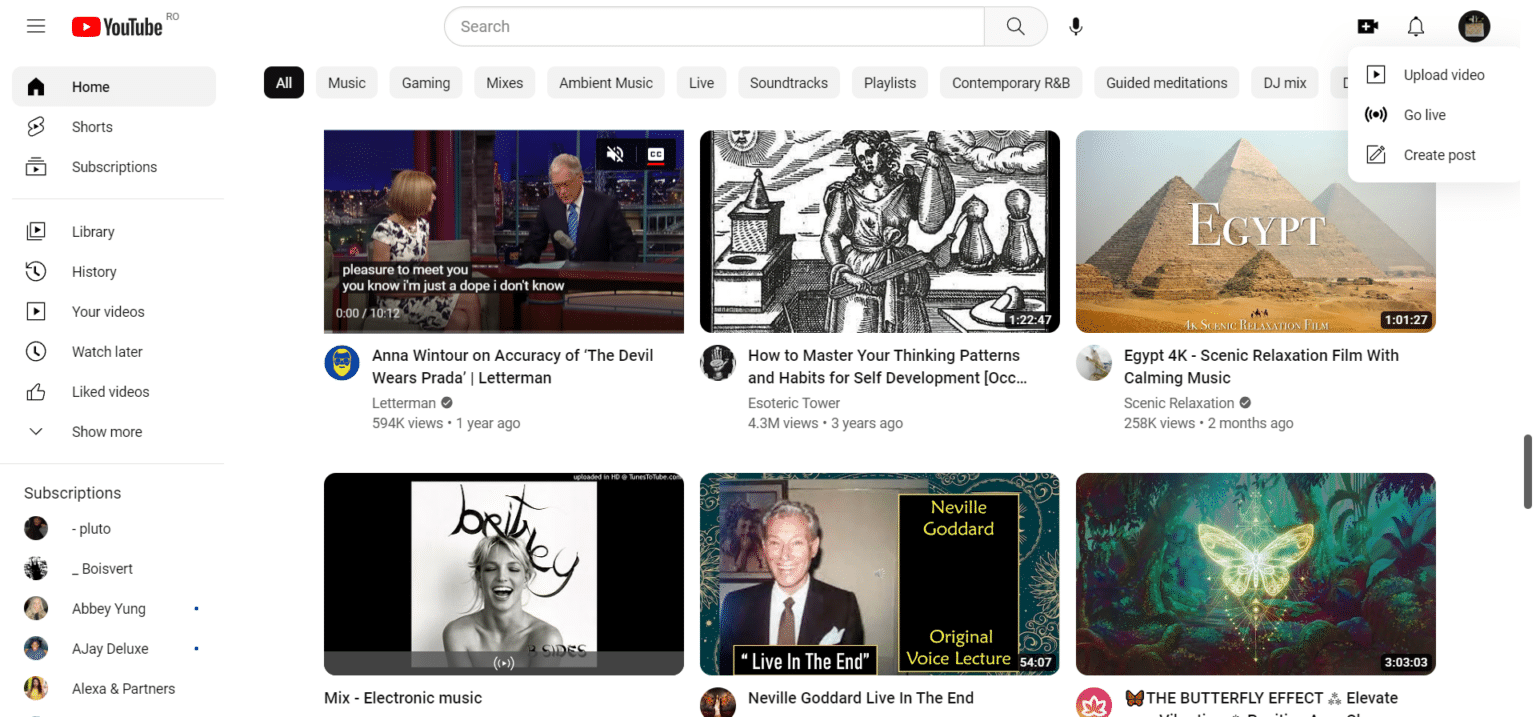Open Watch later from the sidebar
Viewport: 1536px width, 717px height.
(107, 351)
